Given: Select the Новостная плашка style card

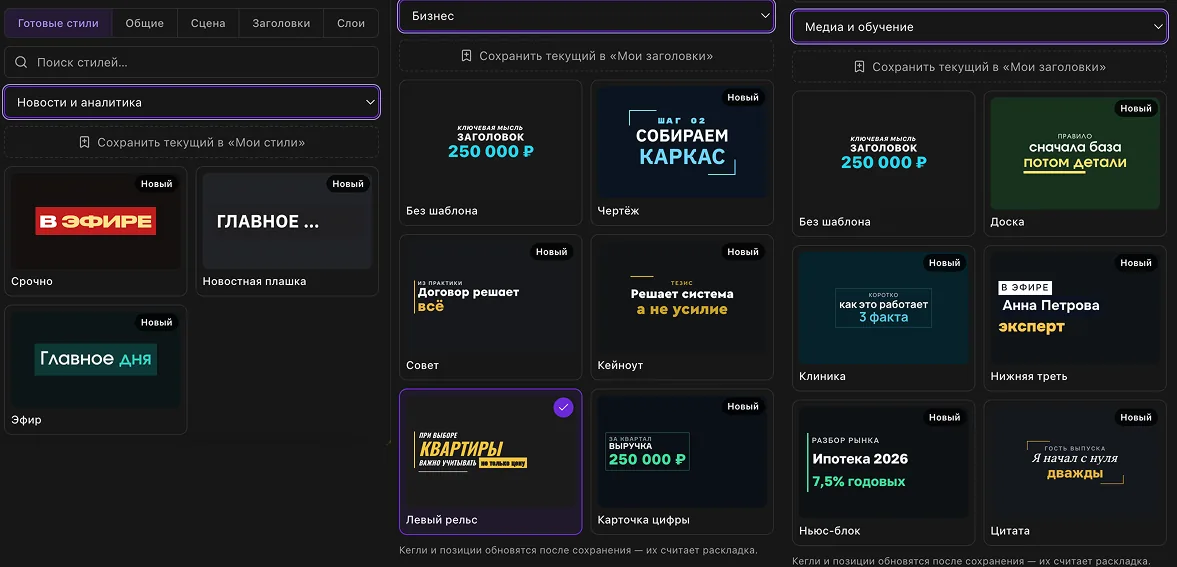Looking at the screenshot, I should coord(287,231).
